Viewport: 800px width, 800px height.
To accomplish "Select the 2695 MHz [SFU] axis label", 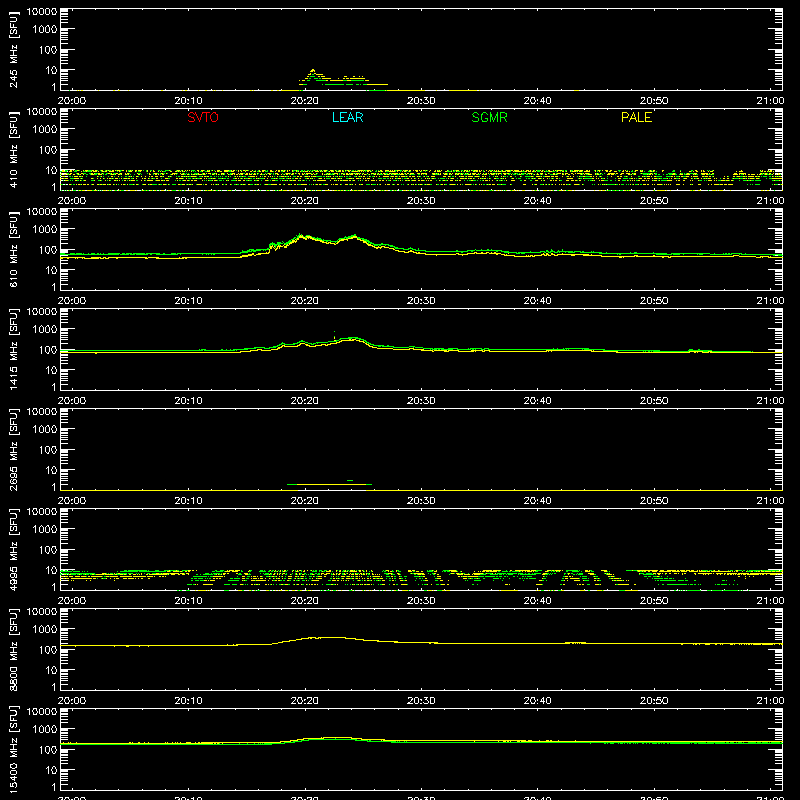I will pyautogui.click(x=13, y=449).
